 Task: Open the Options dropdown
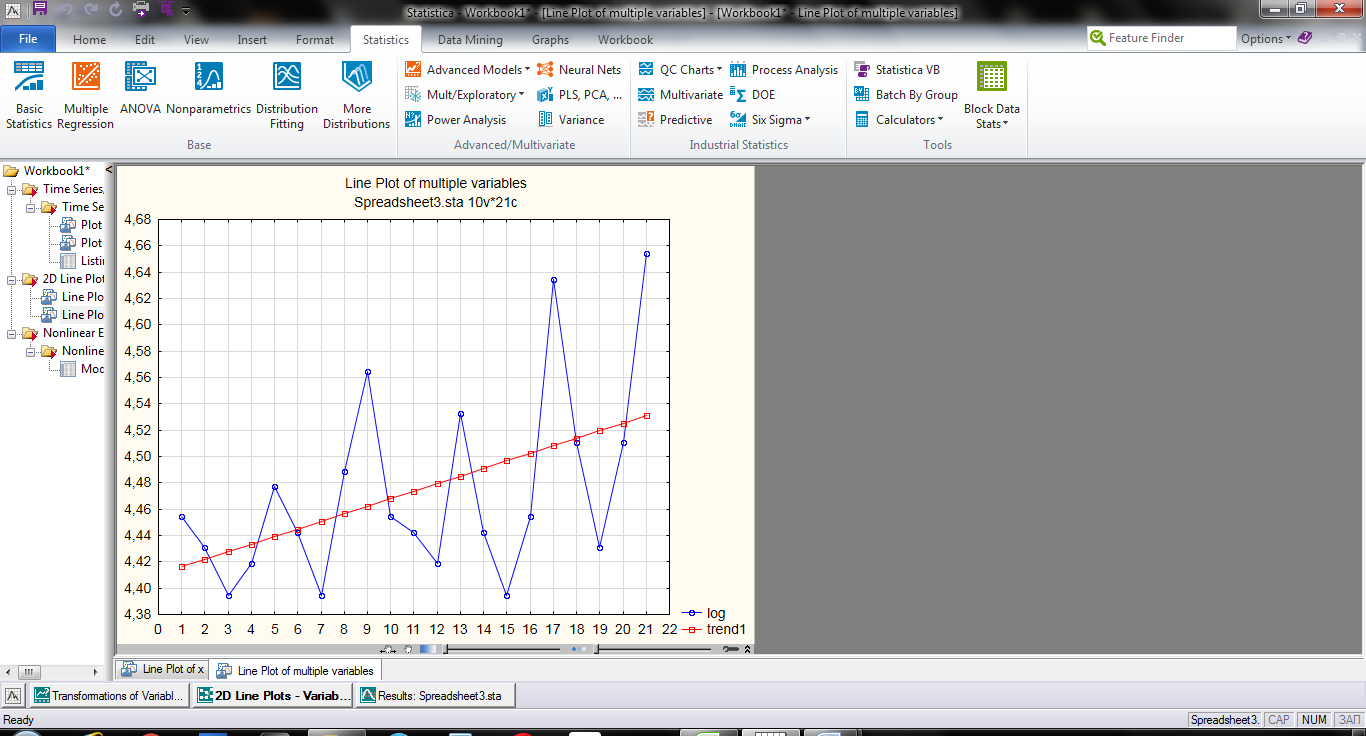pos(1266,39)
